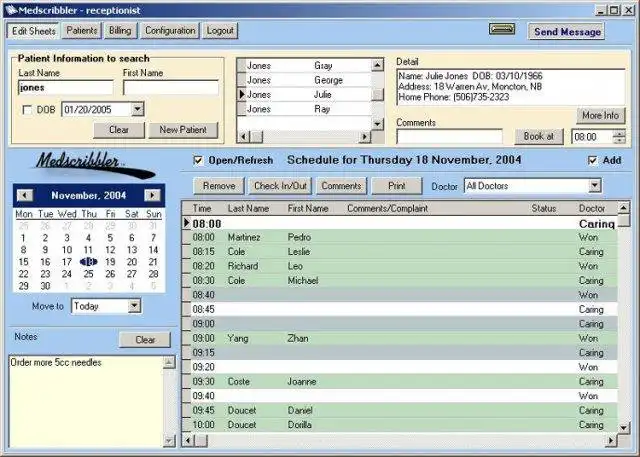Image resolution: width=640 pixels, height=457 pixels.
Task: Go to next month in calendar
Action: (152, 195)
